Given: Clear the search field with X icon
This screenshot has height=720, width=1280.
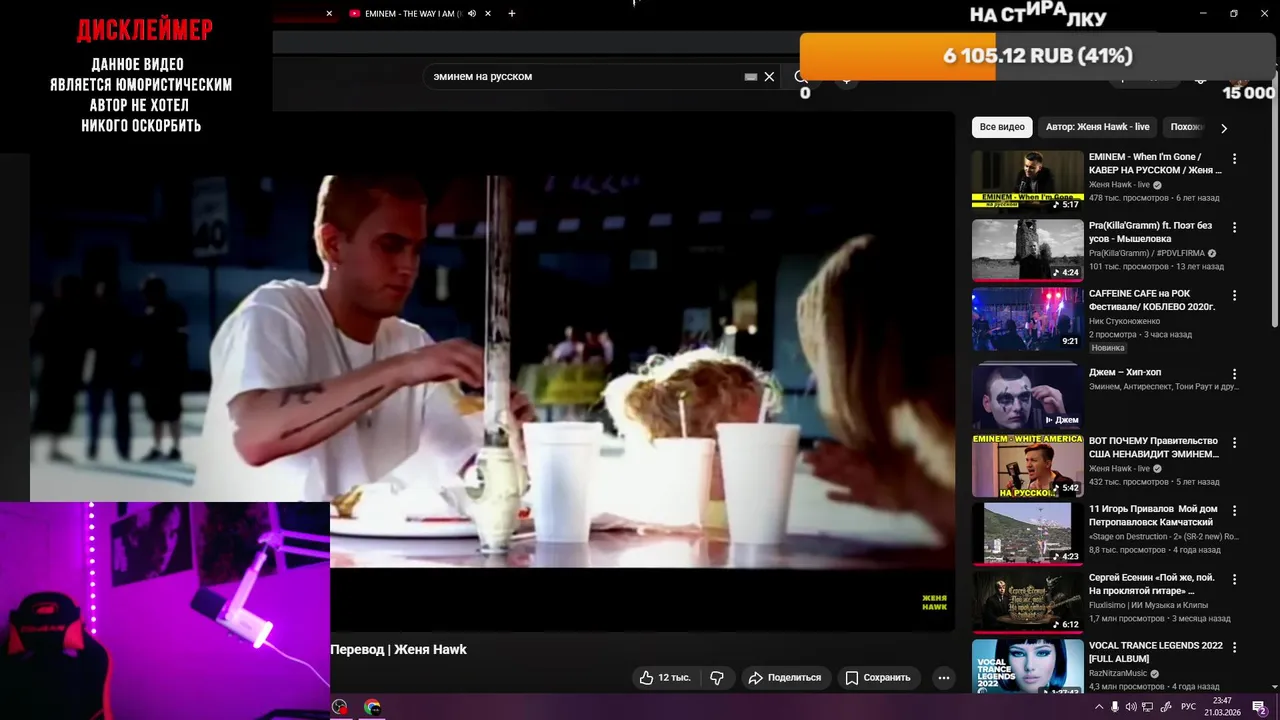Looking at the screenshot, I should tap(769, 76).
